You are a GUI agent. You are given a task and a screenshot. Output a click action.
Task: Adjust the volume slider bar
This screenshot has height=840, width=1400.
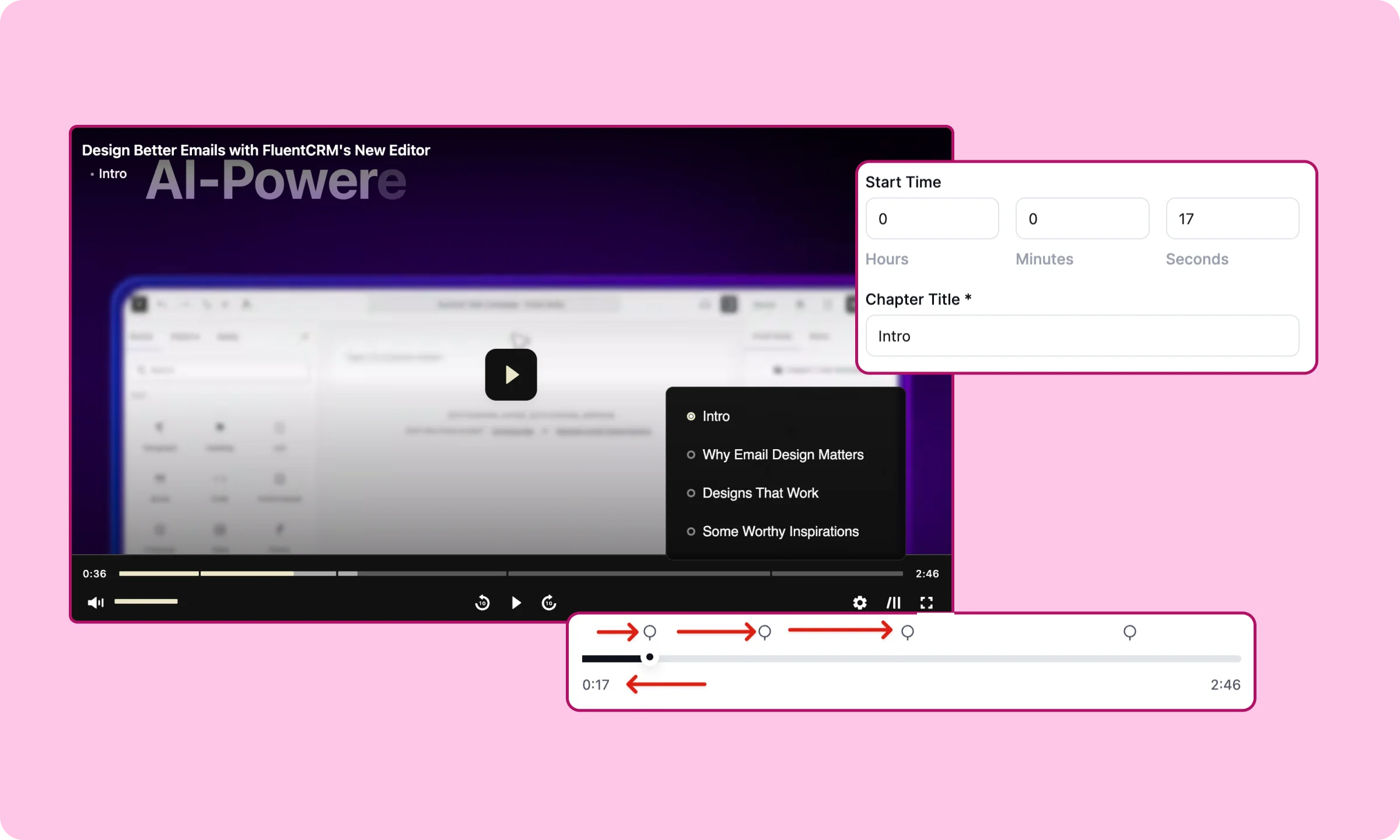click(x=146, y=601)
